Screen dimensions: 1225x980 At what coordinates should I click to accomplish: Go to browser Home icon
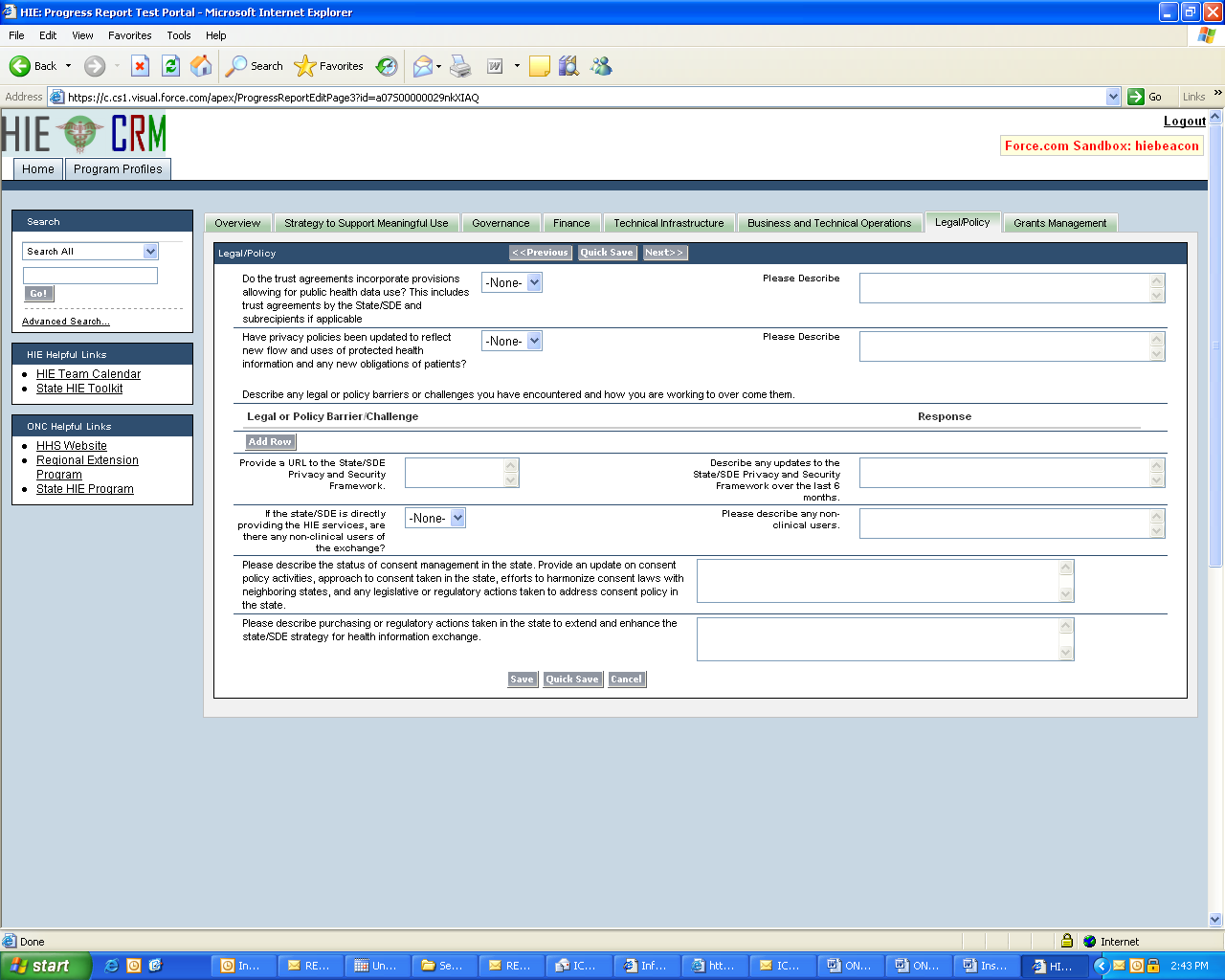click(x=201, y=66)
